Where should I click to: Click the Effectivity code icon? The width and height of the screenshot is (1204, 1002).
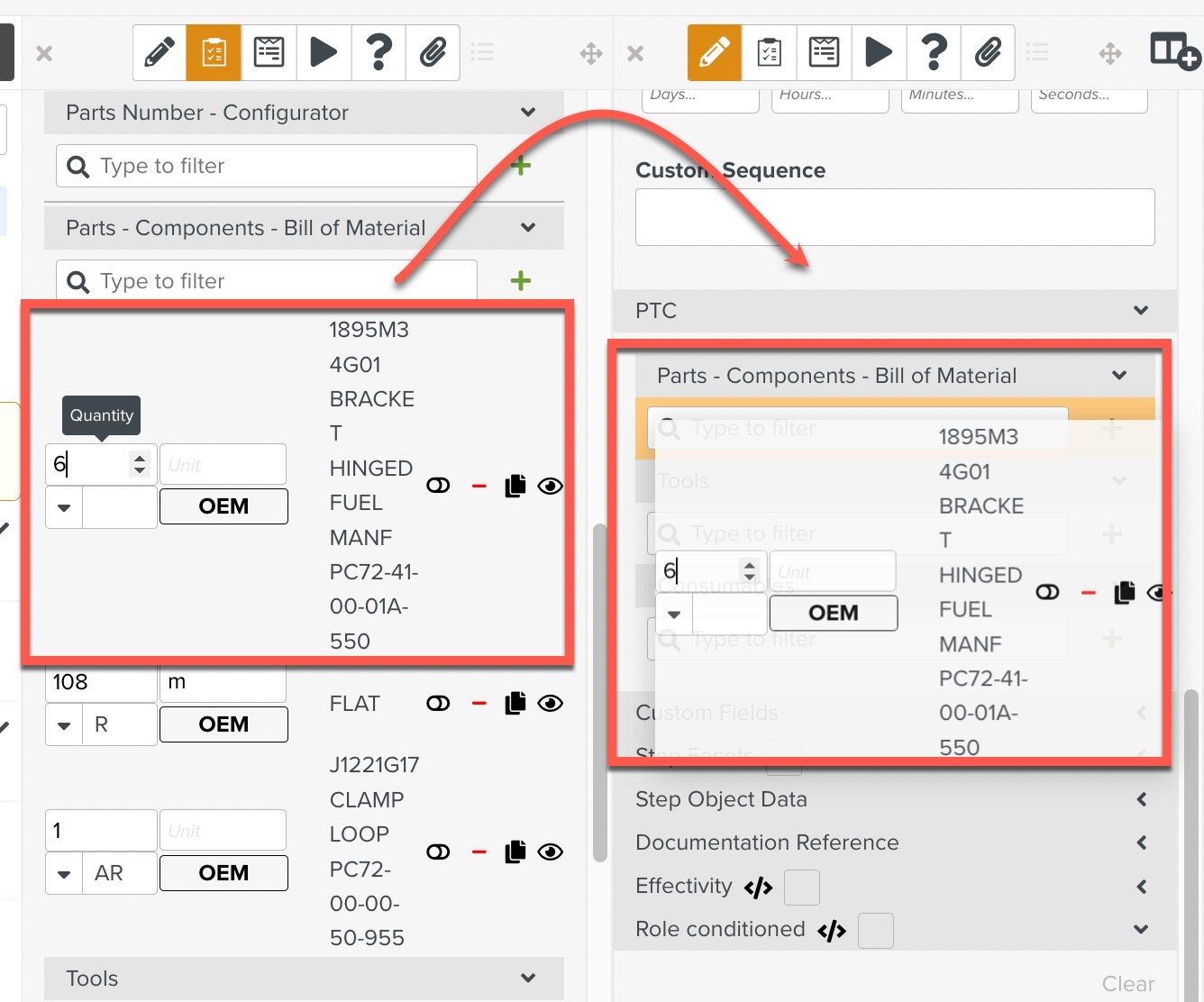click(x=759, y=888)
